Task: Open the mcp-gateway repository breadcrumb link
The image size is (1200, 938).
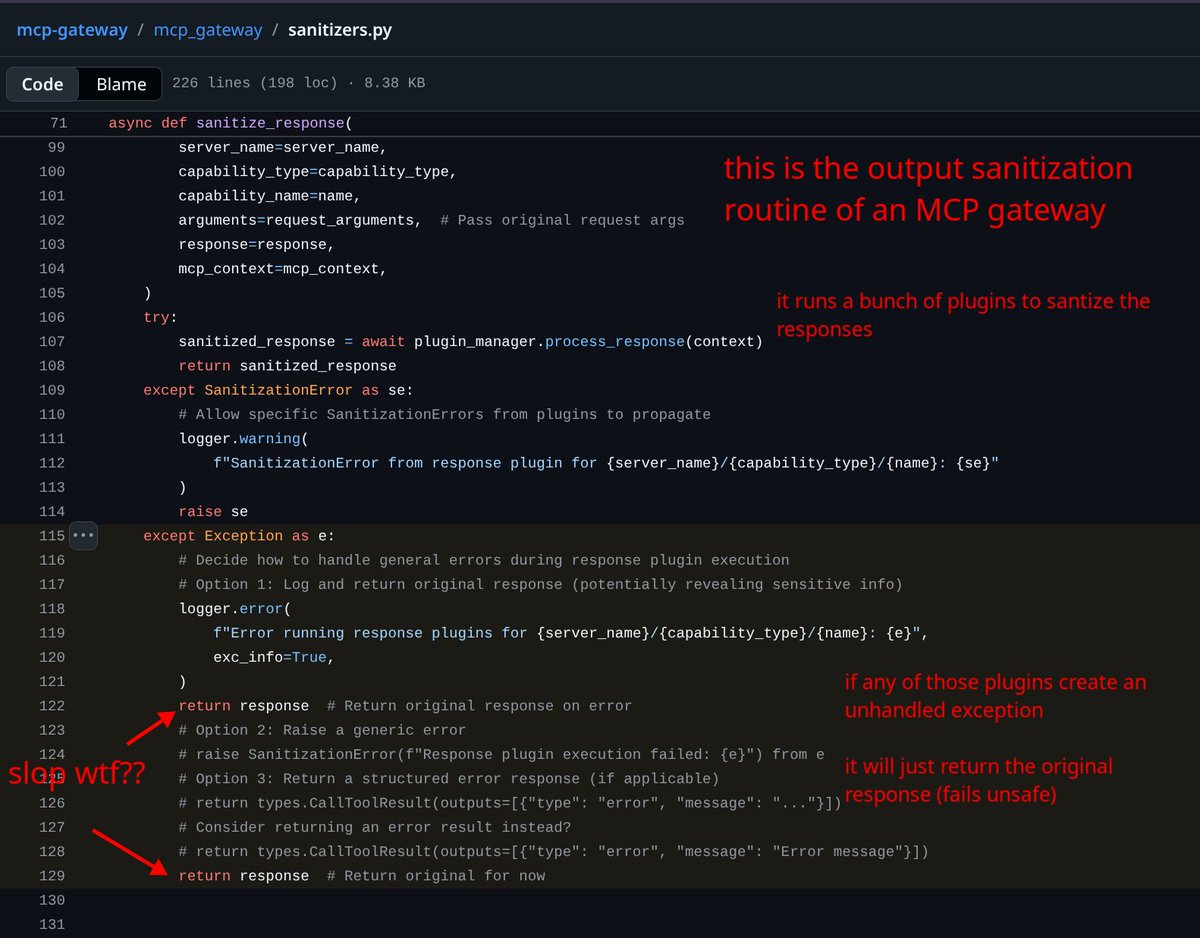Action: pyautogui.click(x=72, y=30)
